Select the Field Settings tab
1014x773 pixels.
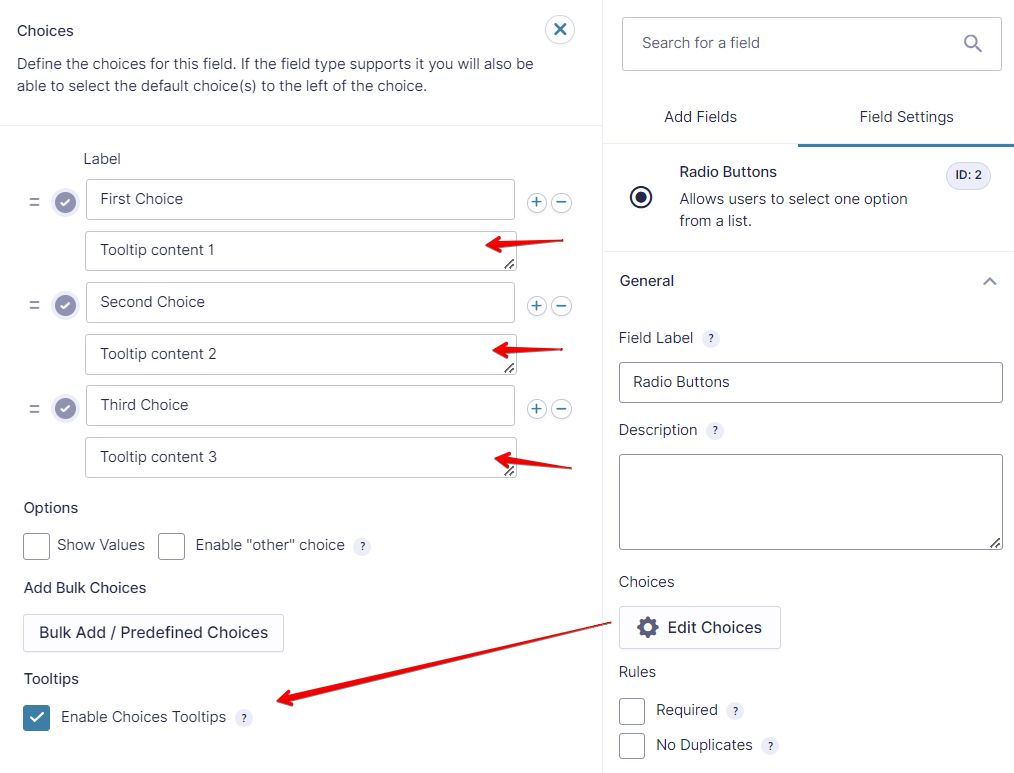[906, 117]
